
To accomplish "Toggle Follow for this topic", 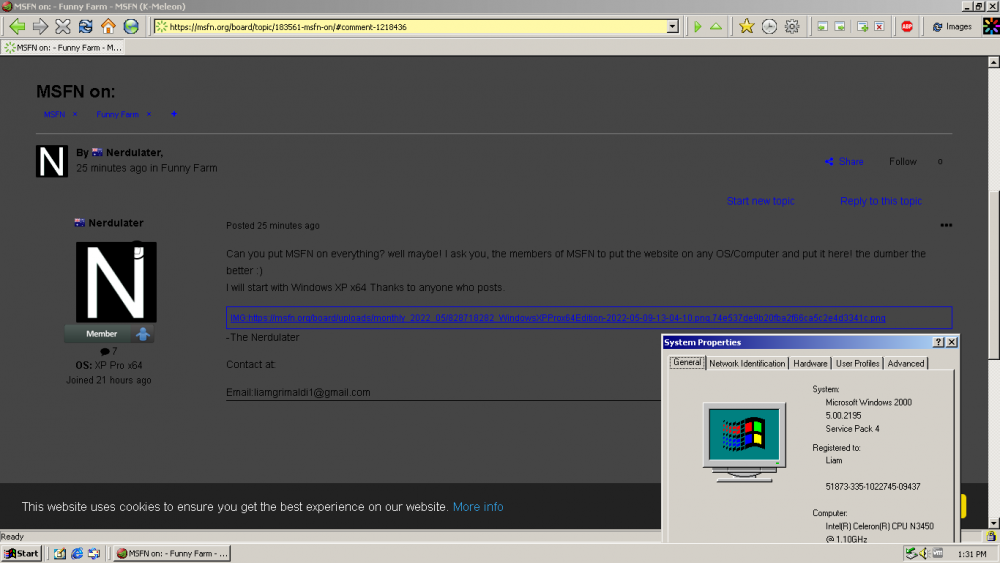I will (x=903, y=162).
